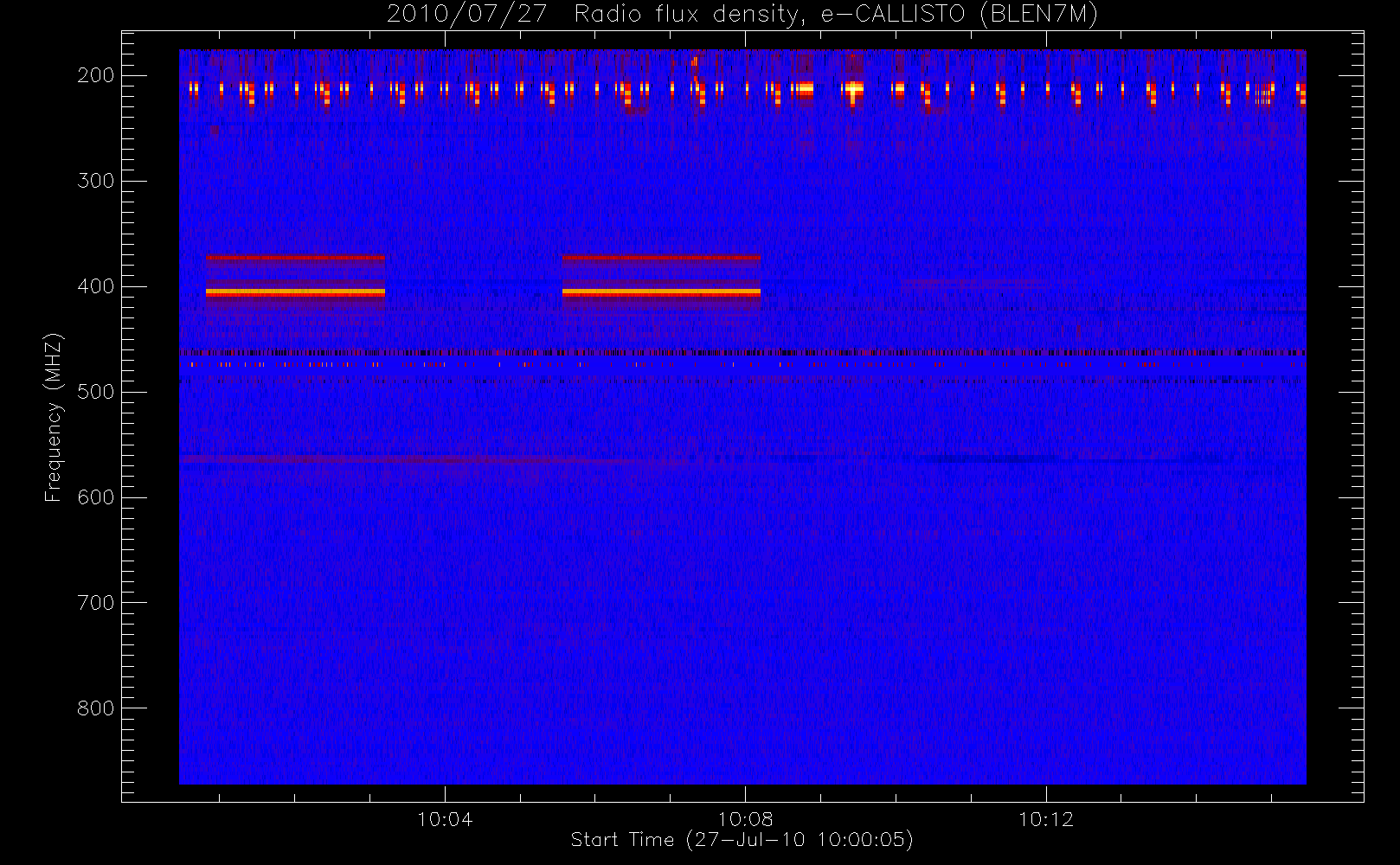
Task: Click the 10:12 time axis label
Action: tap(1045, 819)
